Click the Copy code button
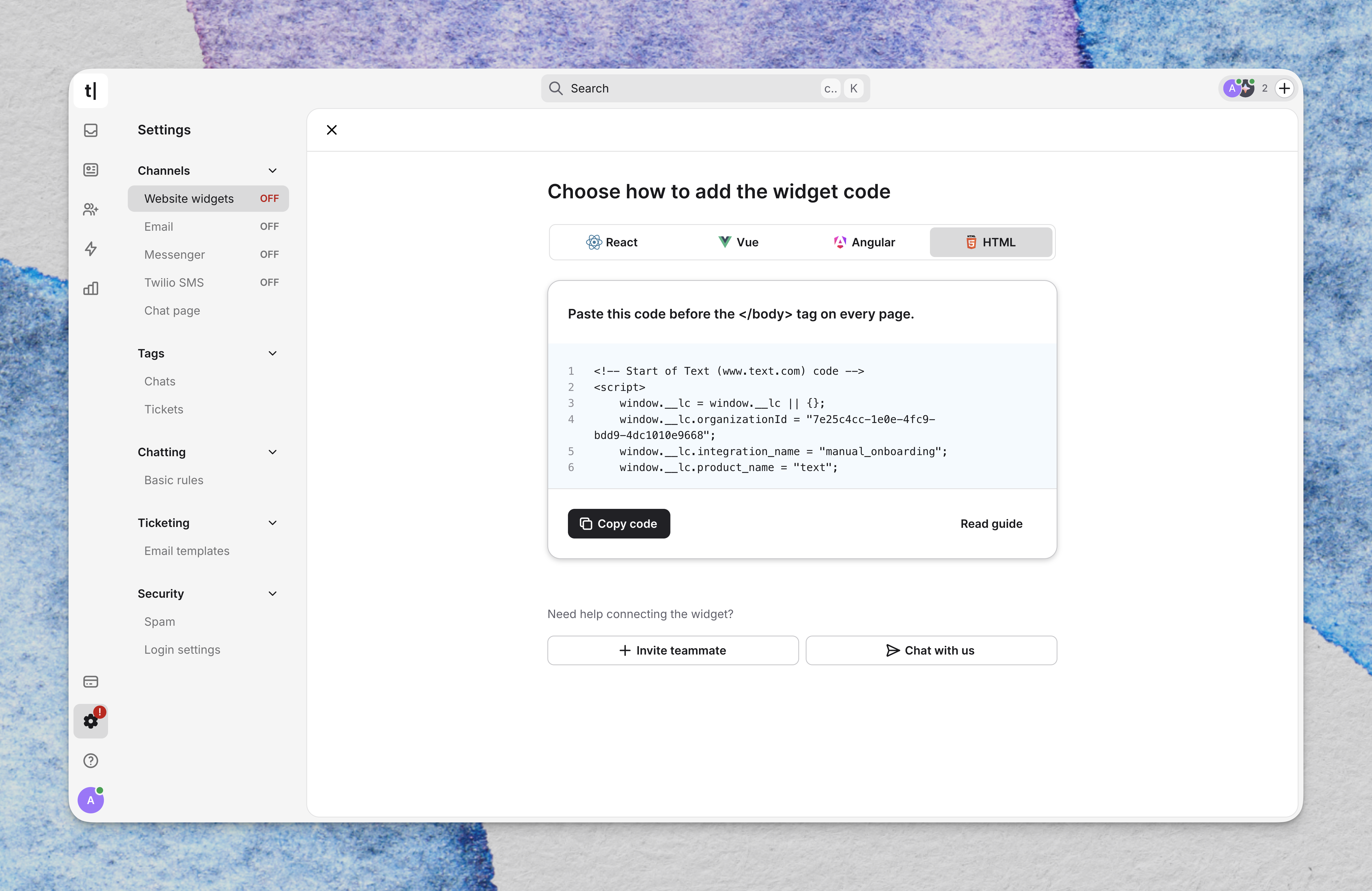 point(619,524)
